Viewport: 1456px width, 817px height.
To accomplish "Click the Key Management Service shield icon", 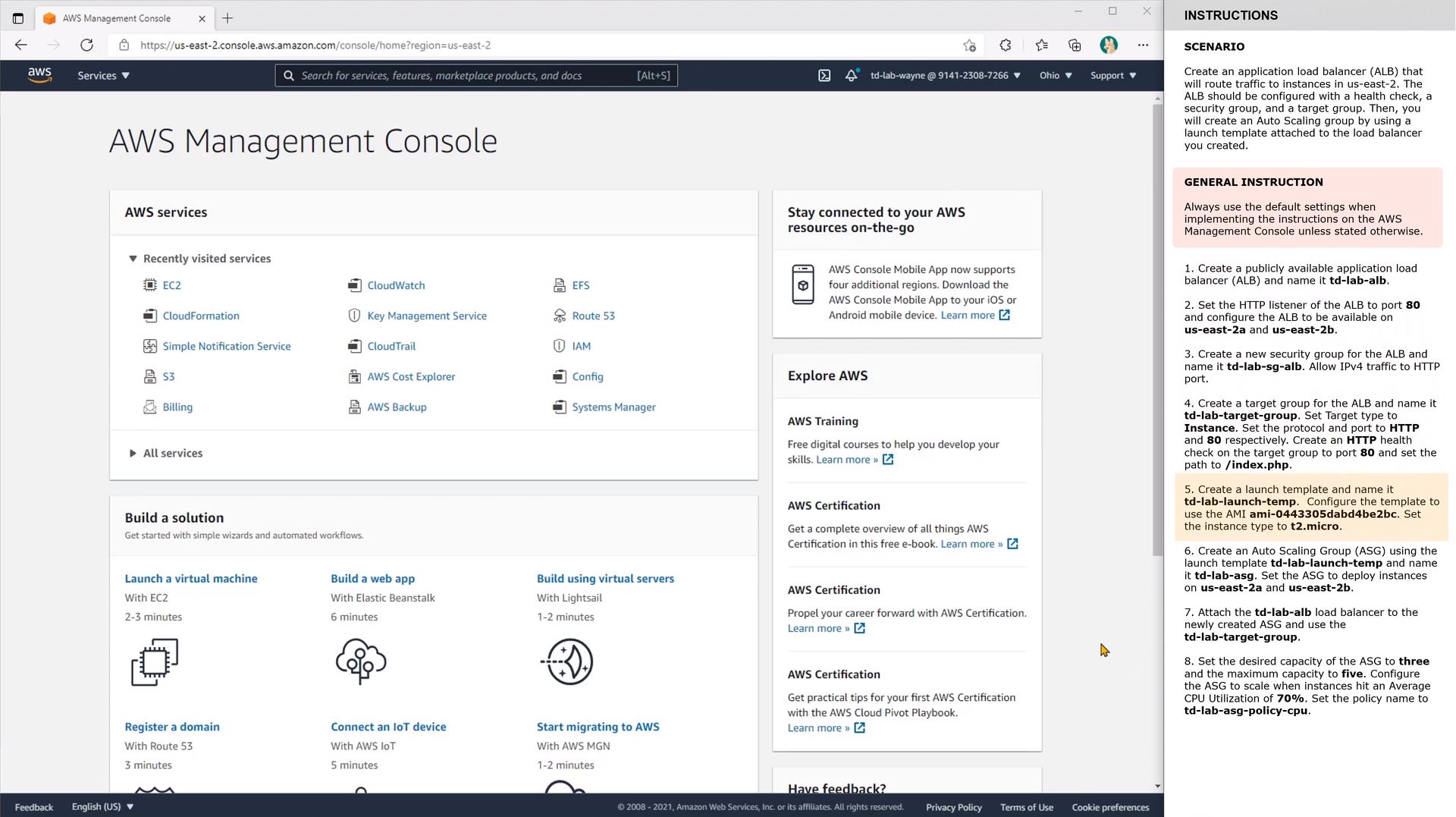I will (x=354, y=316).
